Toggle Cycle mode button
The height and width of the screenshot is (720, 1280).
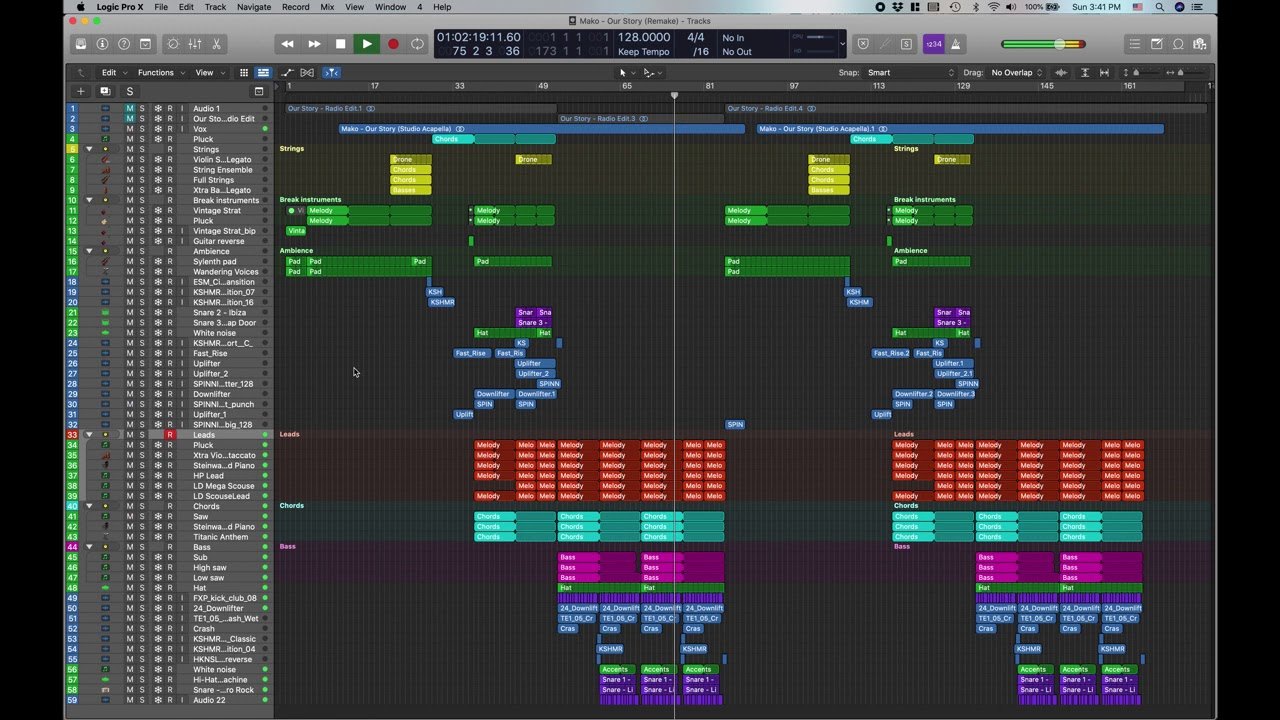tap(418, 44)
